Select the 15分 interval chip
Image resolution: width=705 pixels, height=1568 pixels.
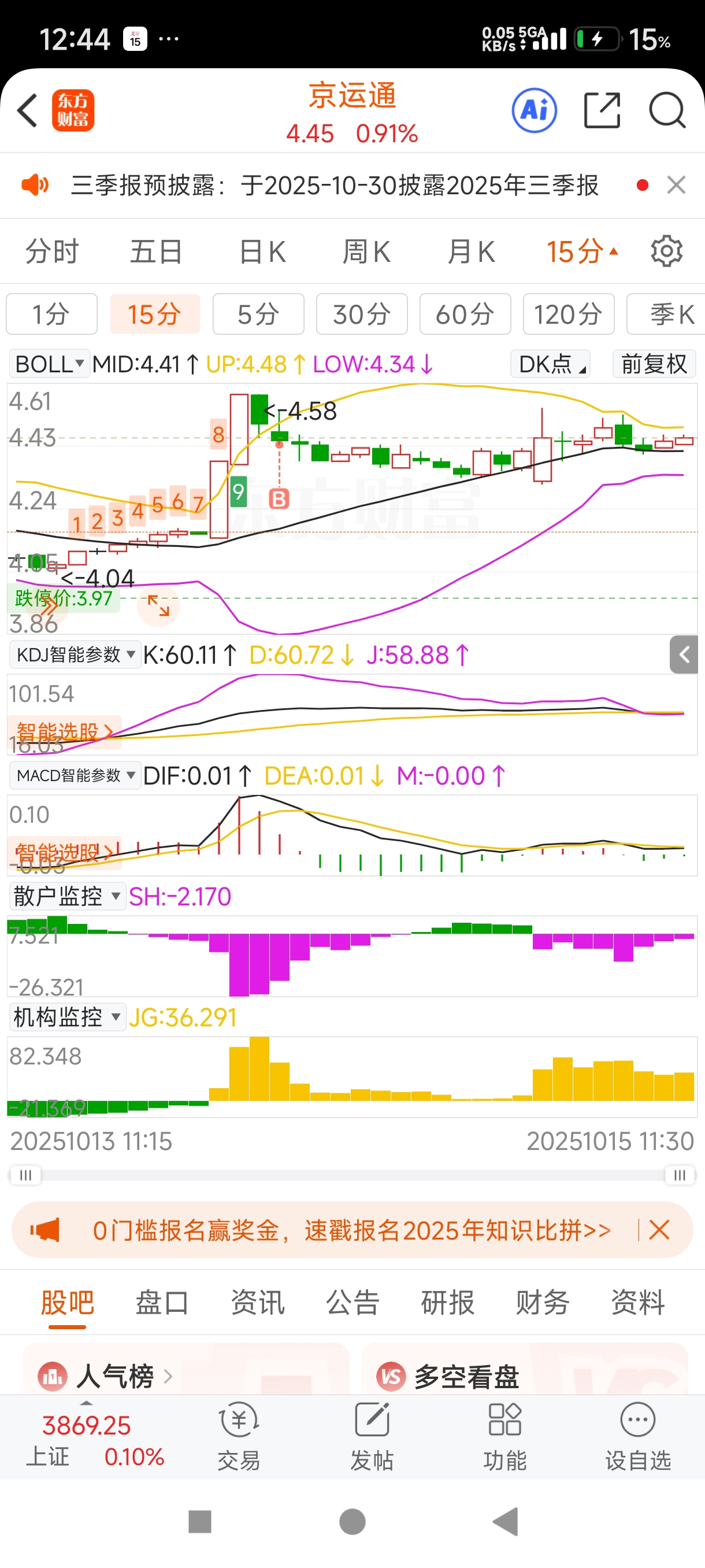155,314
